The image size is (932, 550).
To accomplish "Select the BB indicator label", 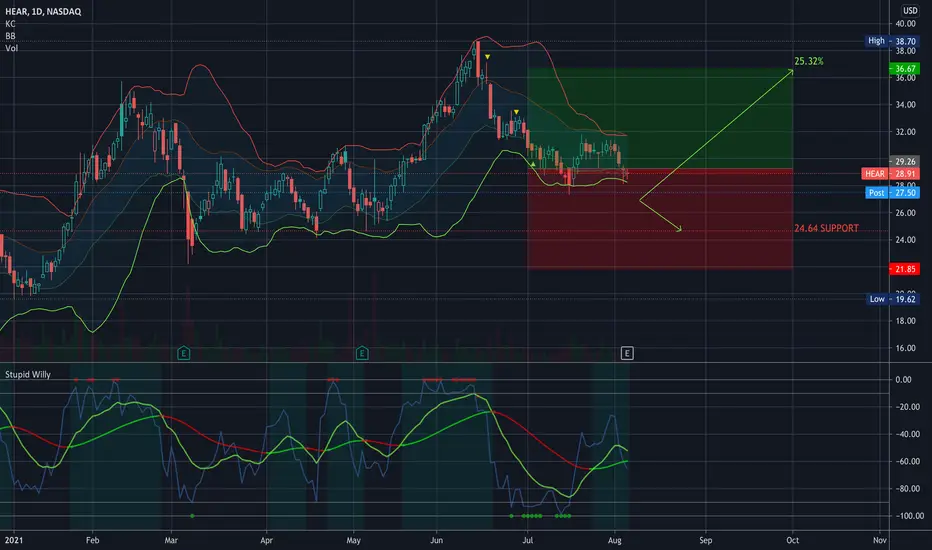I will (10, 36).
